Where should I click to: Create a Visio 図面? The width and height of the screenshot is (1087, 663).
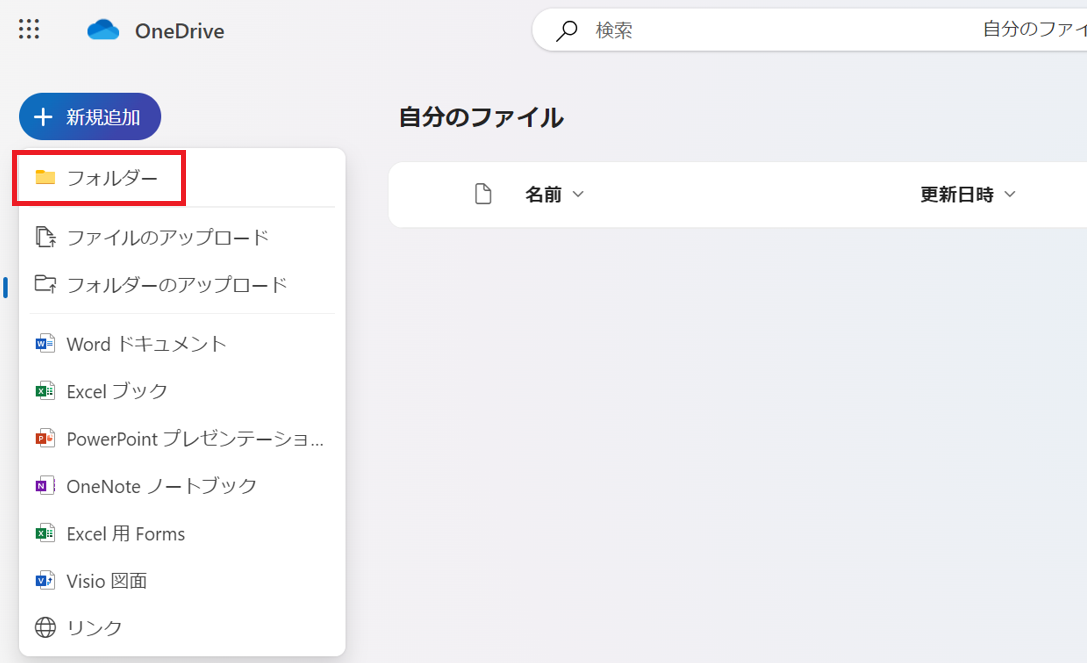(x=182, y=580)
